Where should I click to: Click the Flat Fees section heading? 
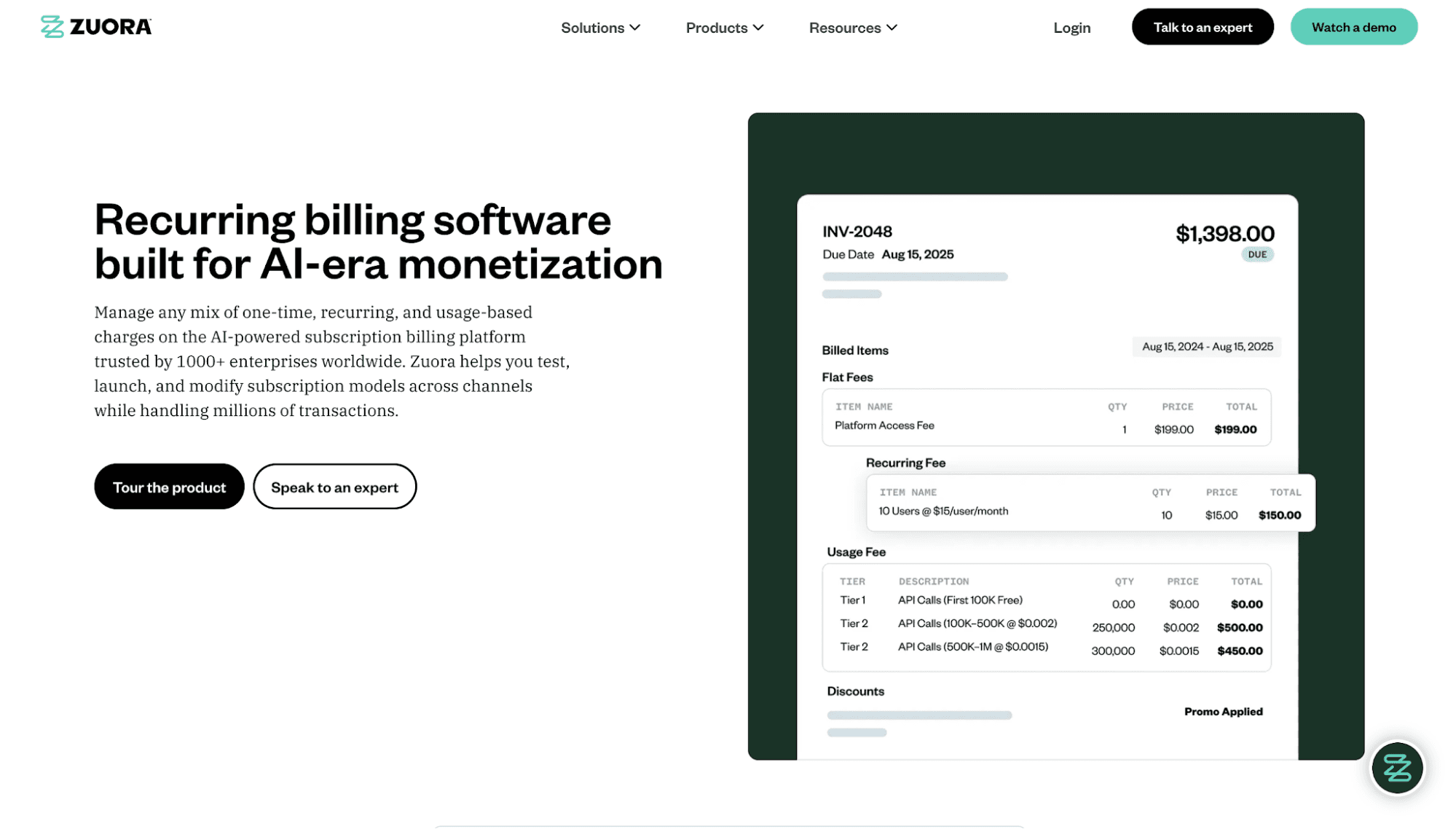(x=847, y=377)
